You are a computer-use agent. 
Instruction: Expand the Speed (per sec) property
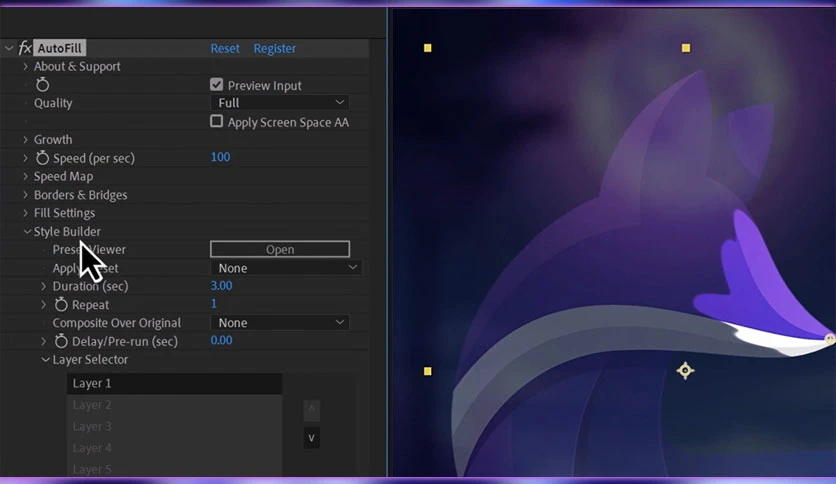coord(25,158)
